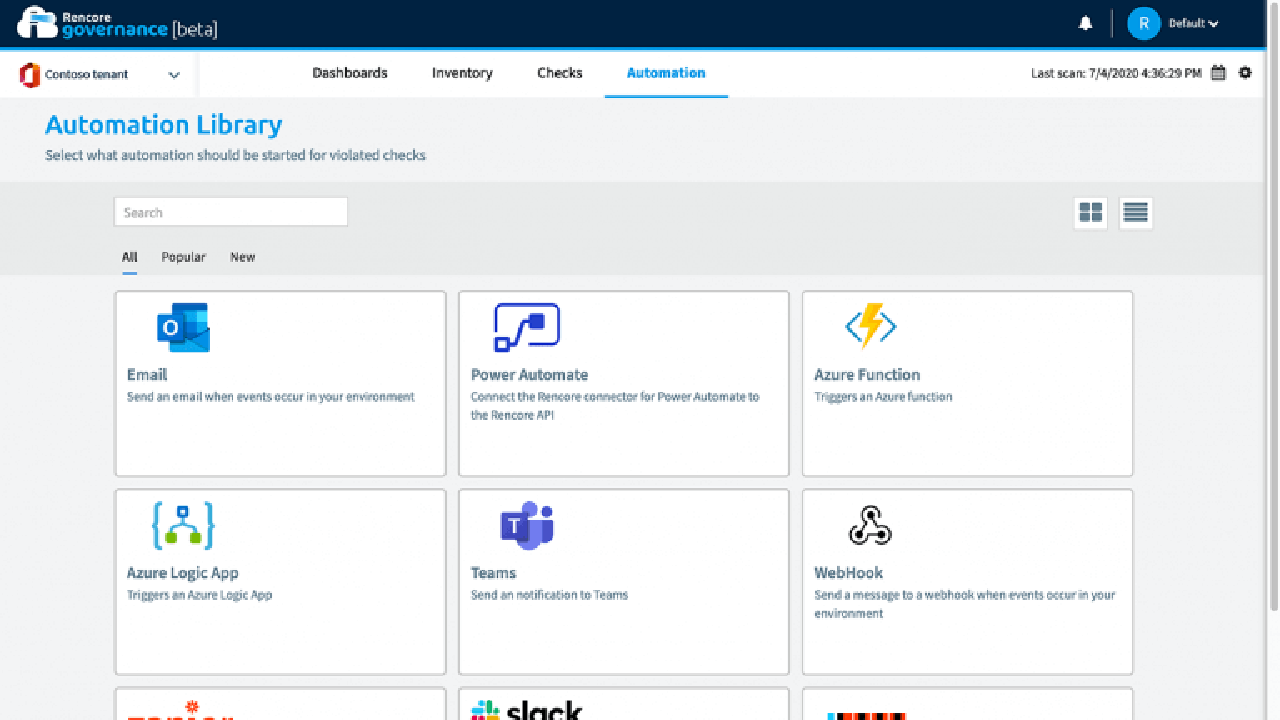This screenshot has height=720, width=1280.
Task: Filter automations by Popular
Action: [184, 257]
